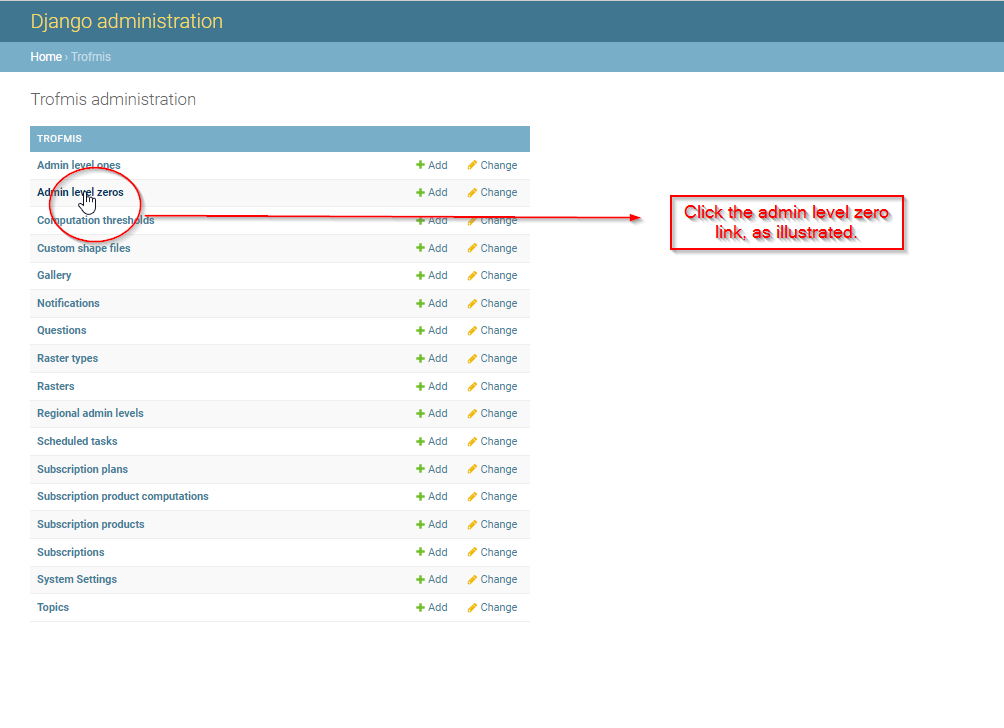This screenshot has width=1004, height=728.
Task: Click the pencil icon for Scheduled tasks
Action: 472,442
